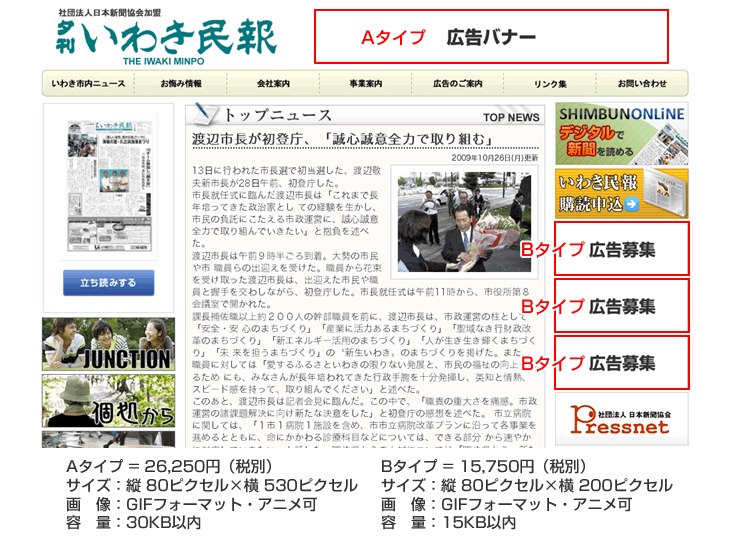Click the arrow icon on 購読申込 banner
This screenshot has width=735, height=540.
(631, 204)
